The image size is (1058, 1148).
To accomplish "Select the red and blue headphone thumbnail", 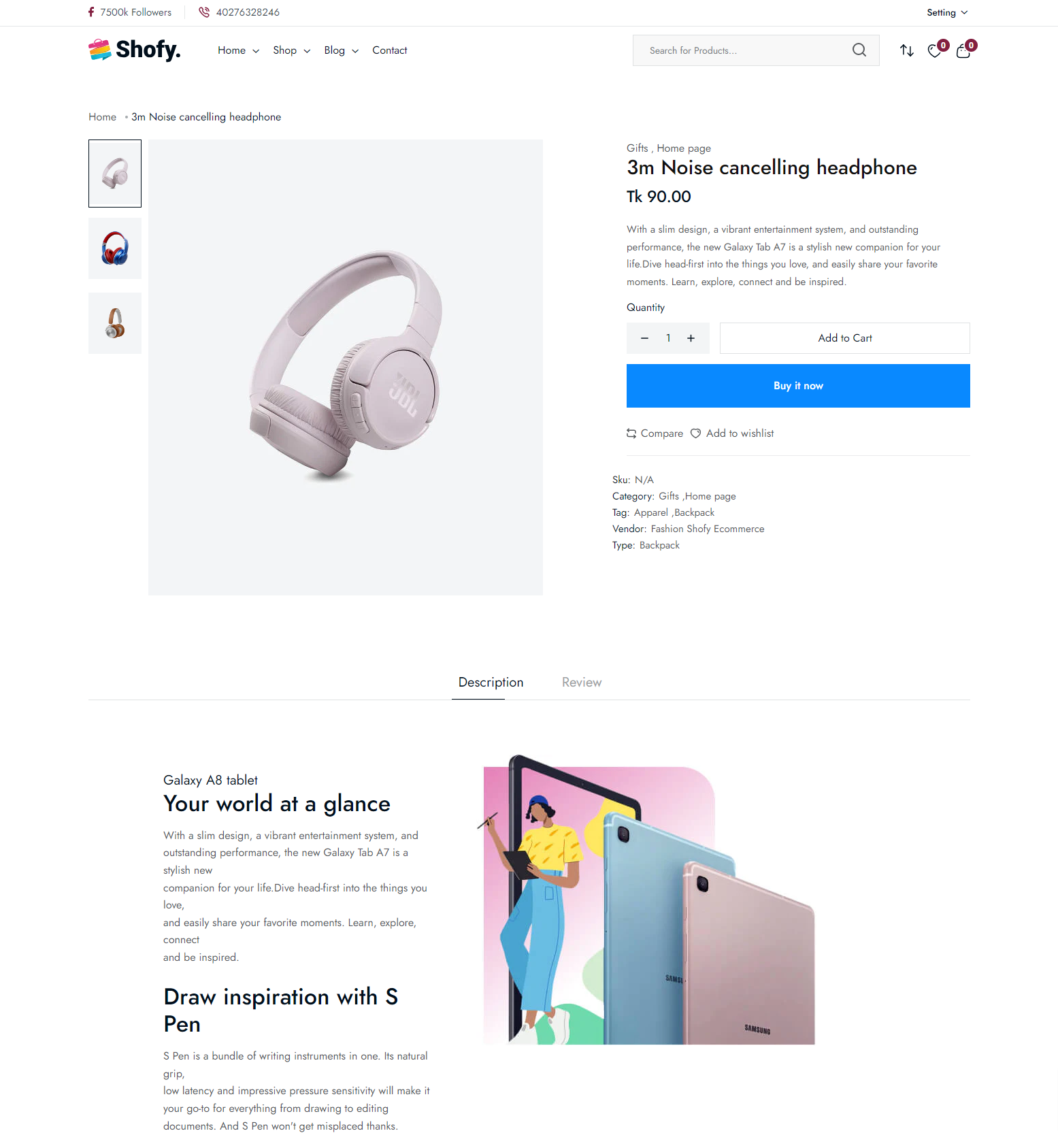I will tap(115, 248).
